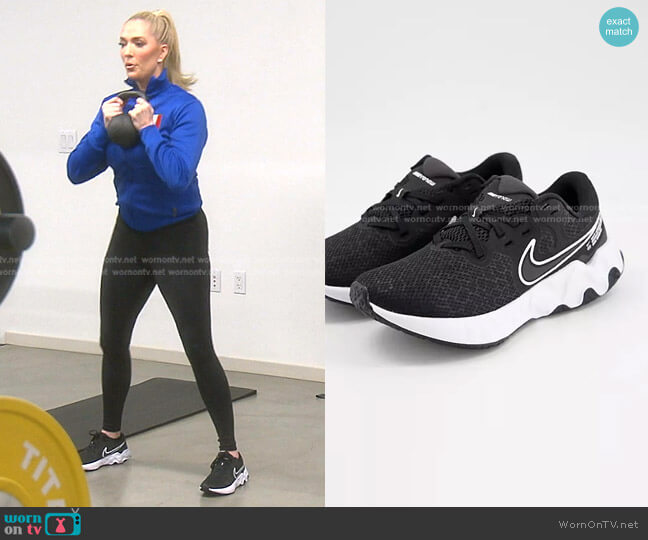Click the teal 'exact match' badge

pyautogui.click(x=618, y=26)
